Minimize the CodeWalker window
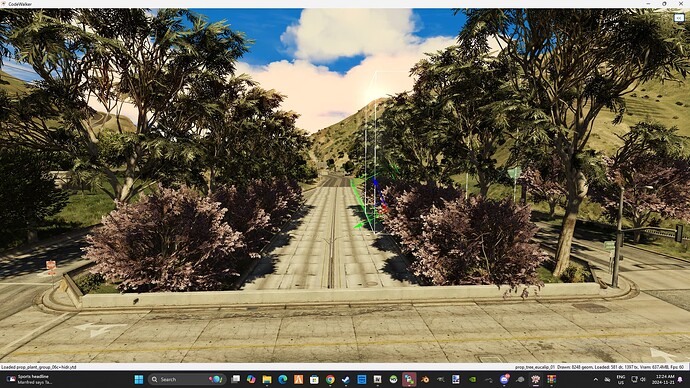690x388 pixels. 648,4
